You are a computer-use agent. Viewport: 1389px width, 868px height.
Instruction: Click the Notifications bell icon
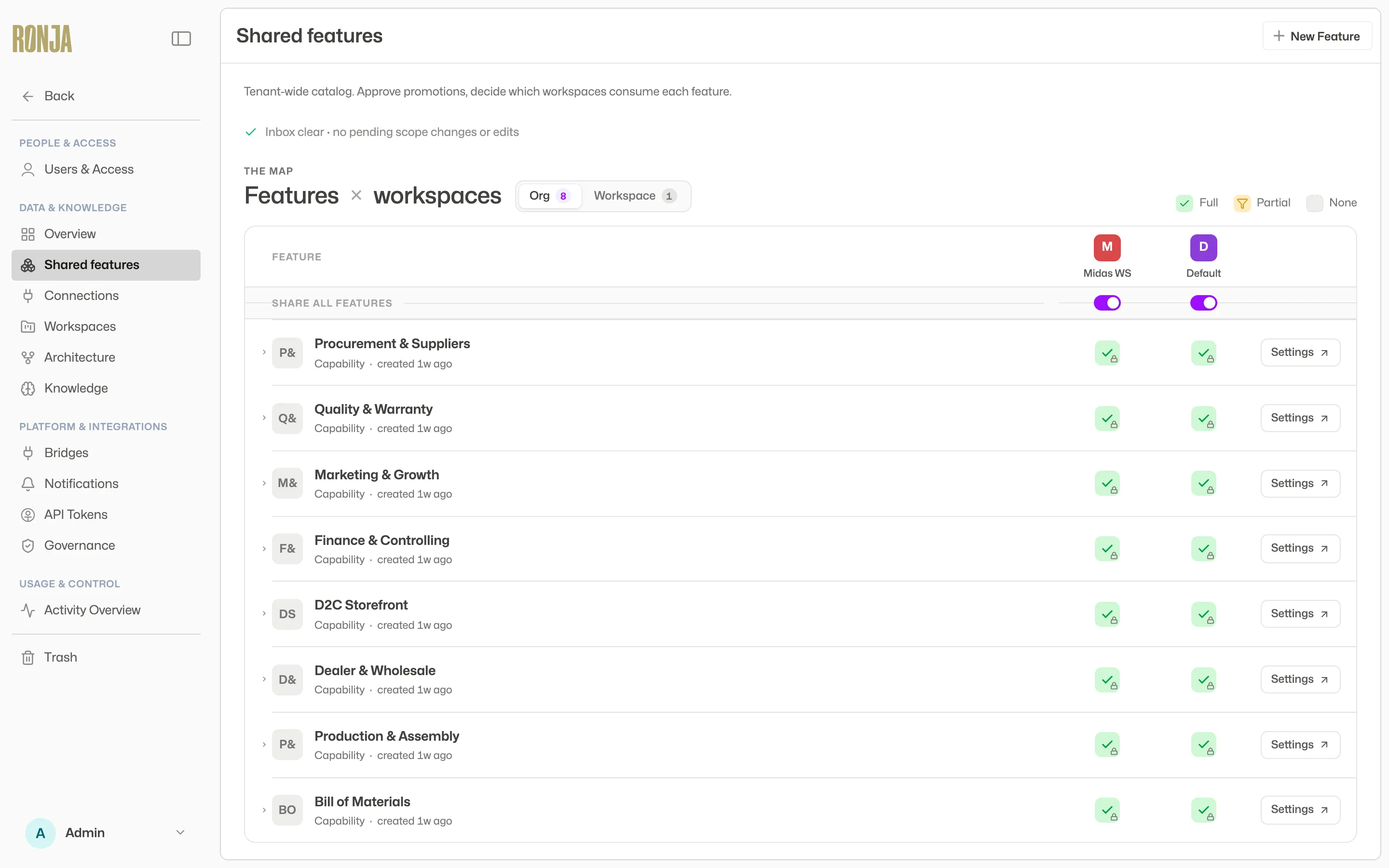click(x=27, y=484)
